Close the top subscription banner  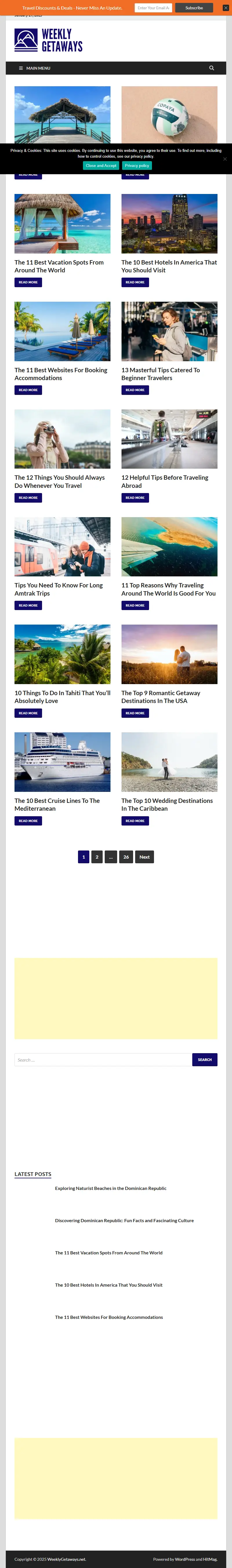click(x=226, y=8)
